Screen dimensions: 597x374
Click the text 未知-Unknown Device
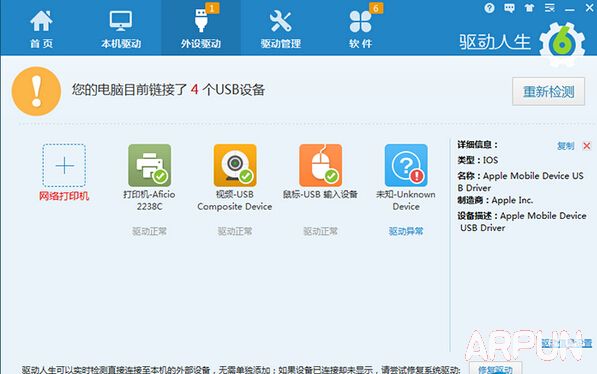[x=406, y=200]
